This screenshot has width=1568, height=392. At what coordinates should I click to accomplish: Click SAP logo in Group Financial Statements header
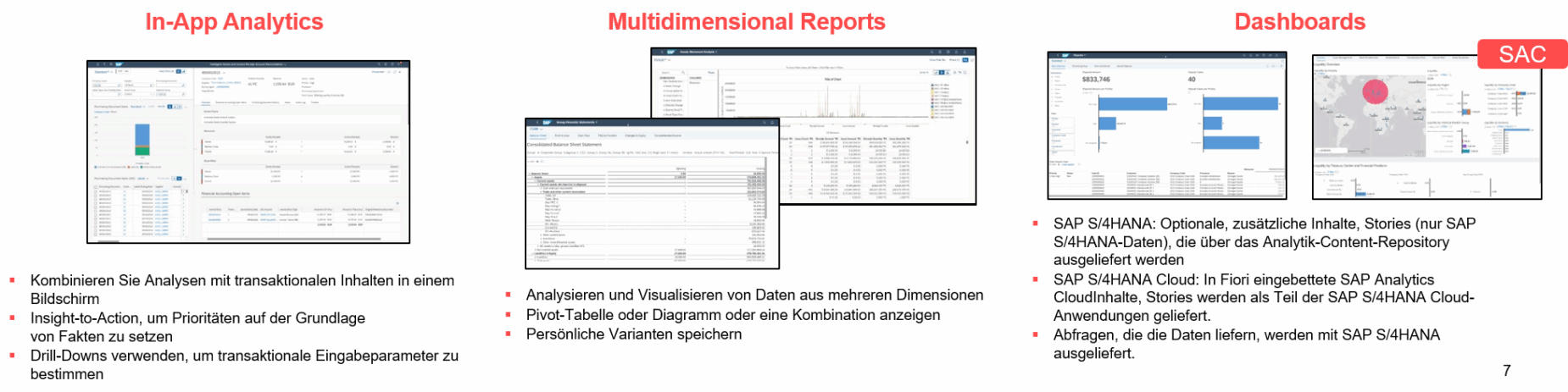click(x=545, y=123)
